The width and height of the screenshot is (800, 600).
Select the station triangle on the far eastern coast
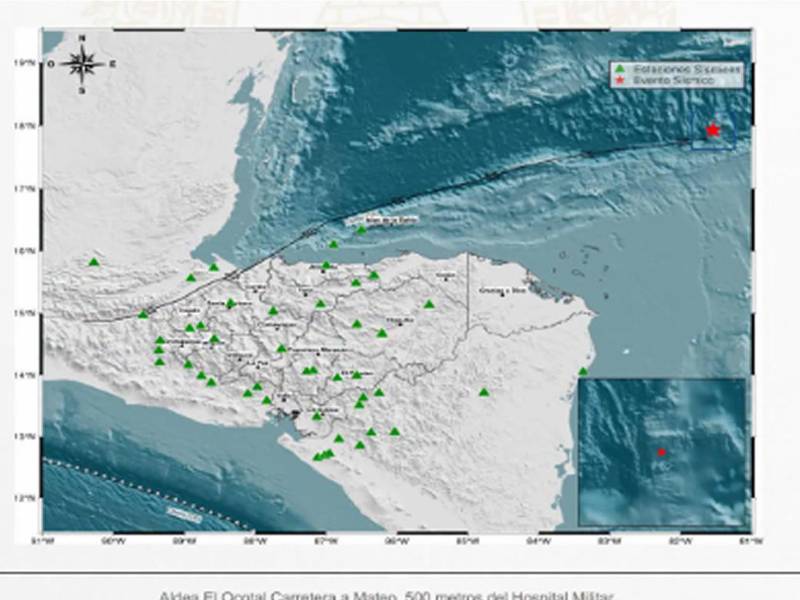click(x=583, y=371)
